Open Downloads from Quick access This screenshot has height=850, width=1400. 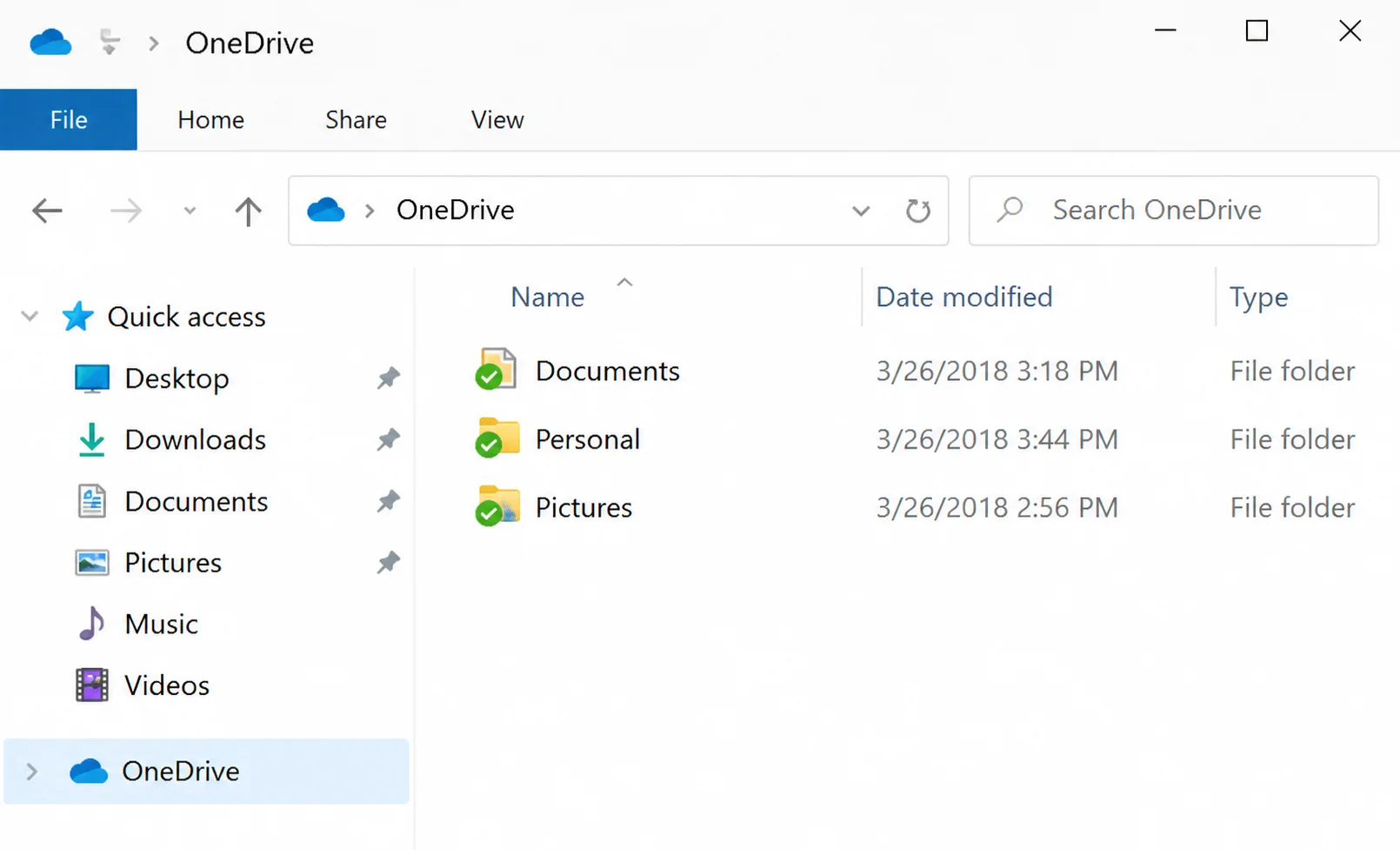tap(195, 440)
